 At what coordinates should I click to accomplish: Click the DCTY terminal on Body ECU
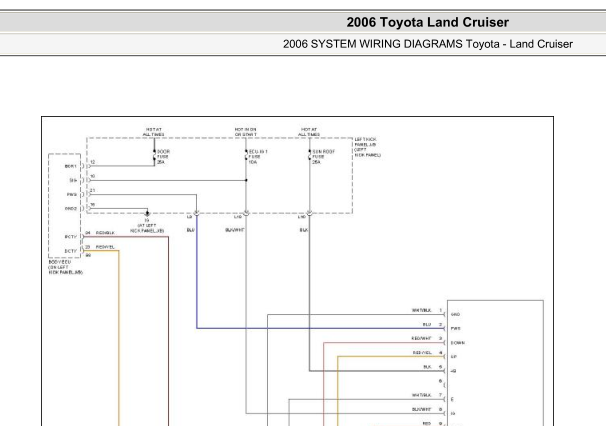(x=71, y=251)
